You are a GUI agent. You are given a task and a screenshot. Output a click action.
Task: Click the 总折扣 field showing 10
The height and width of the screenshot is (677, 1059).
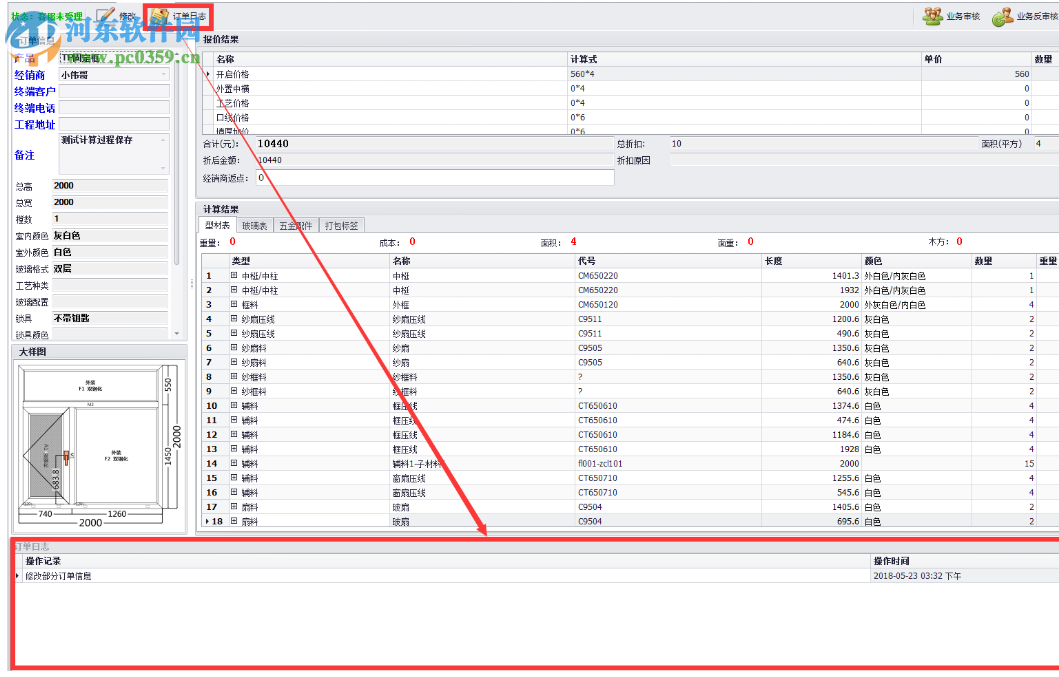tap(823, 144)
